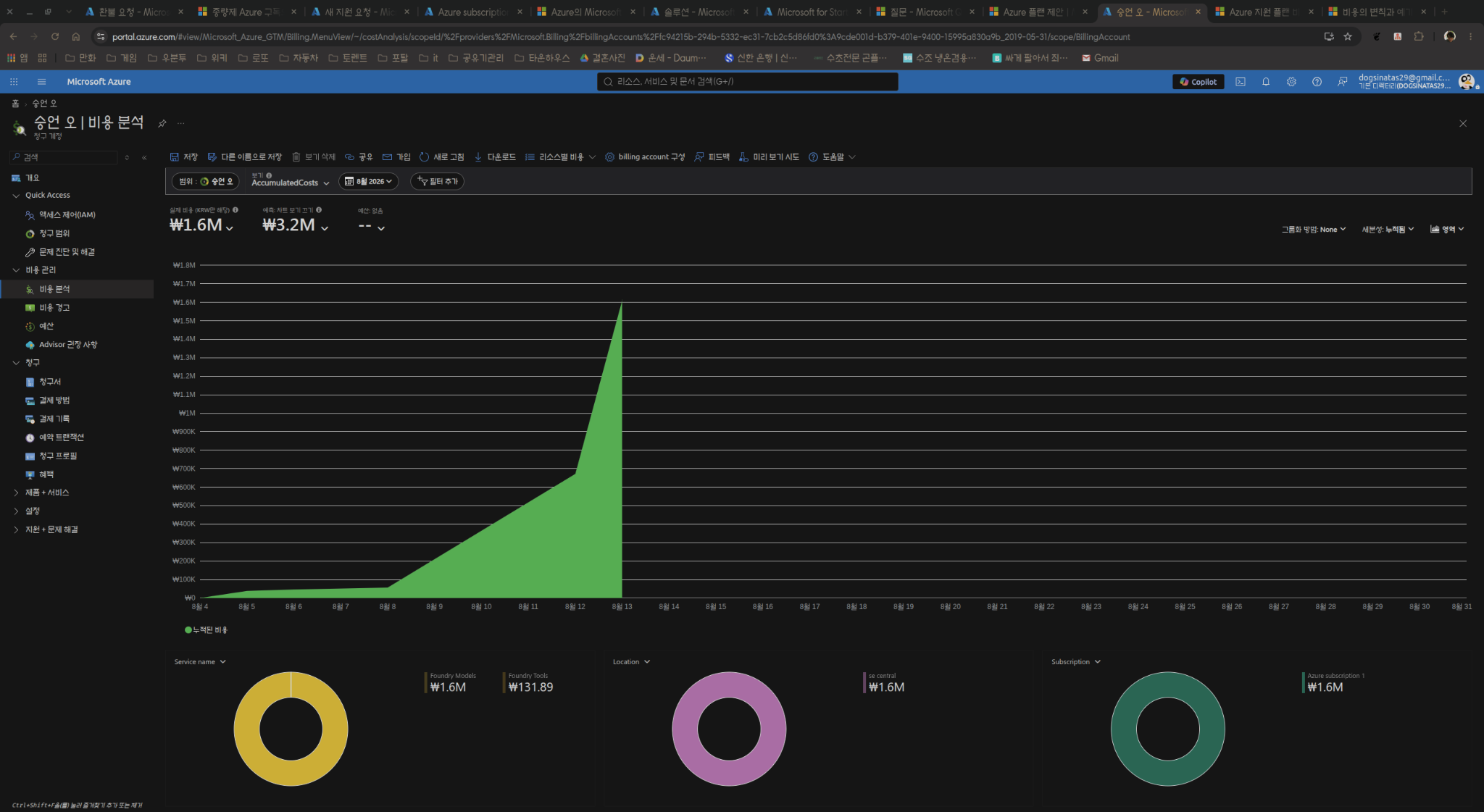Viewport: 1484px width, 812px height.
Task: Open the granularity (세분성: 누적됨) dropdown
Action: pyautogui.click(x=1388, y=230)
